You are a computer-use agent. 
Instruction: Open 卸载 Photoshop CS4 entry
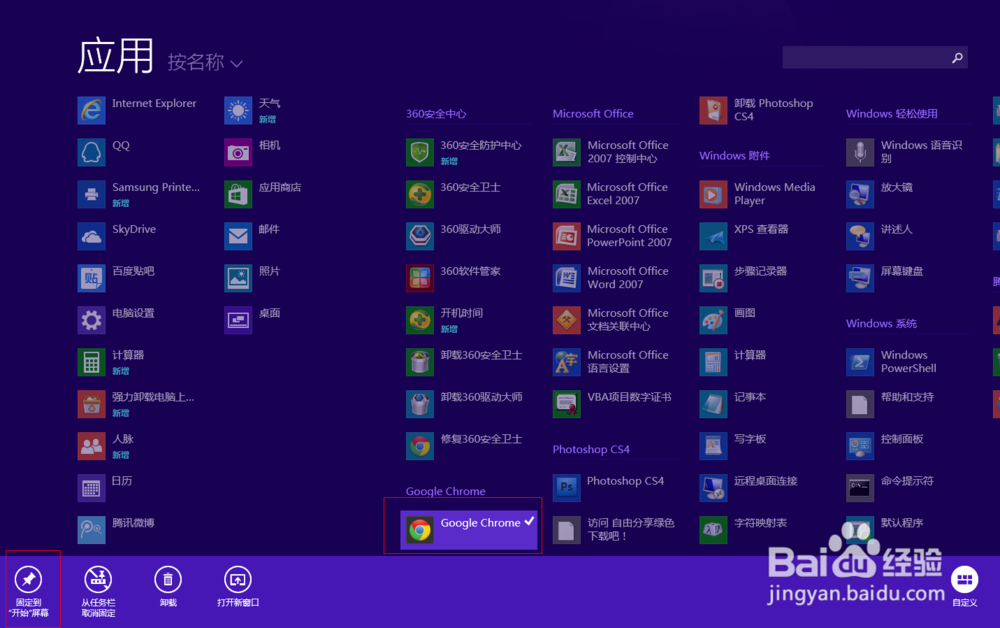(x=759, y=110)
